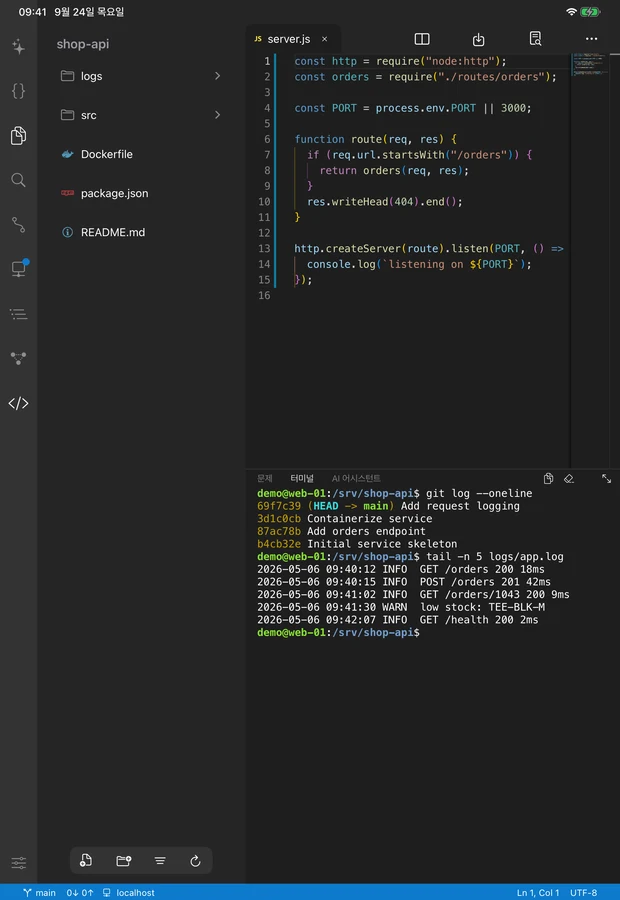Open the settings sliders icon
Screen dimensions: 620x900
pyautogui.click(x=18, y=863)
